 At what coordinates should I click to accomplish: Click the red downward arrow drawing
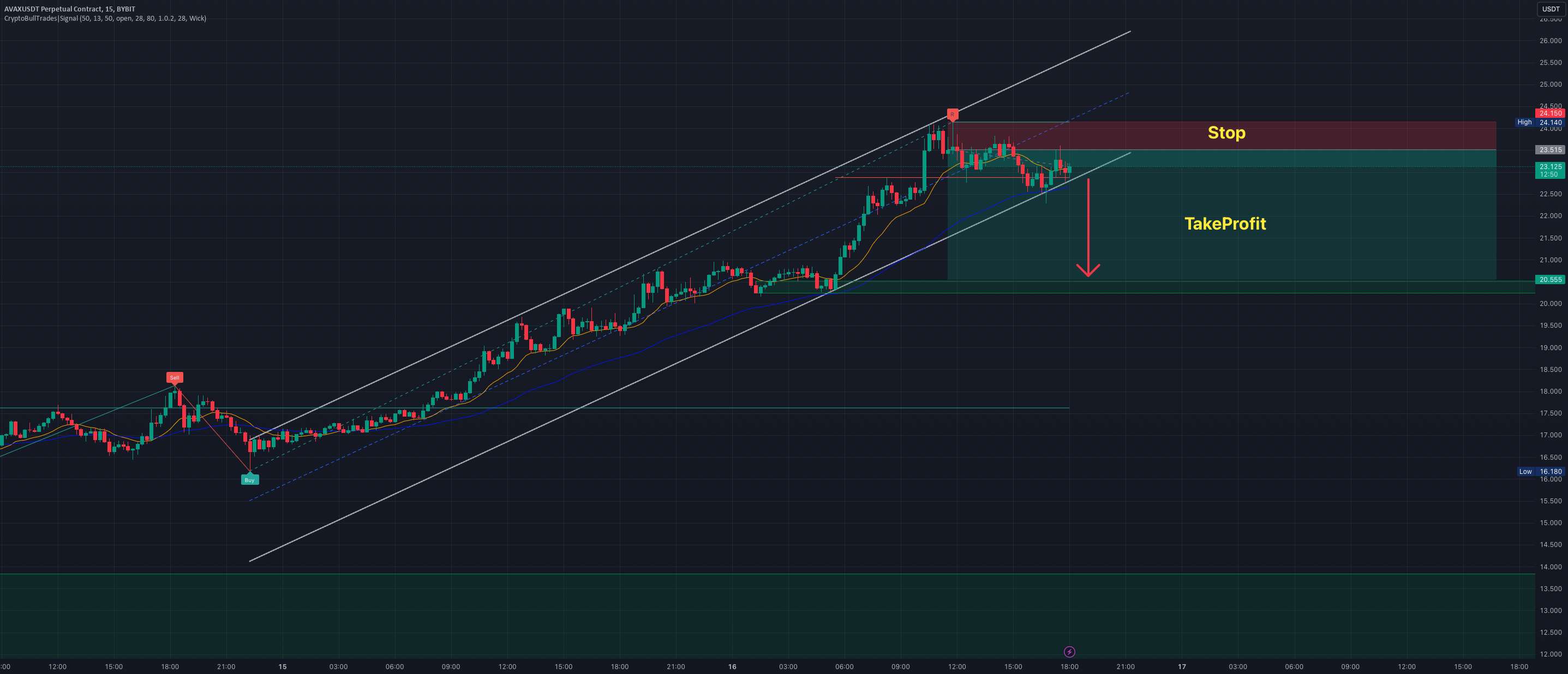pyautogui.click(x=1088, y=227)
